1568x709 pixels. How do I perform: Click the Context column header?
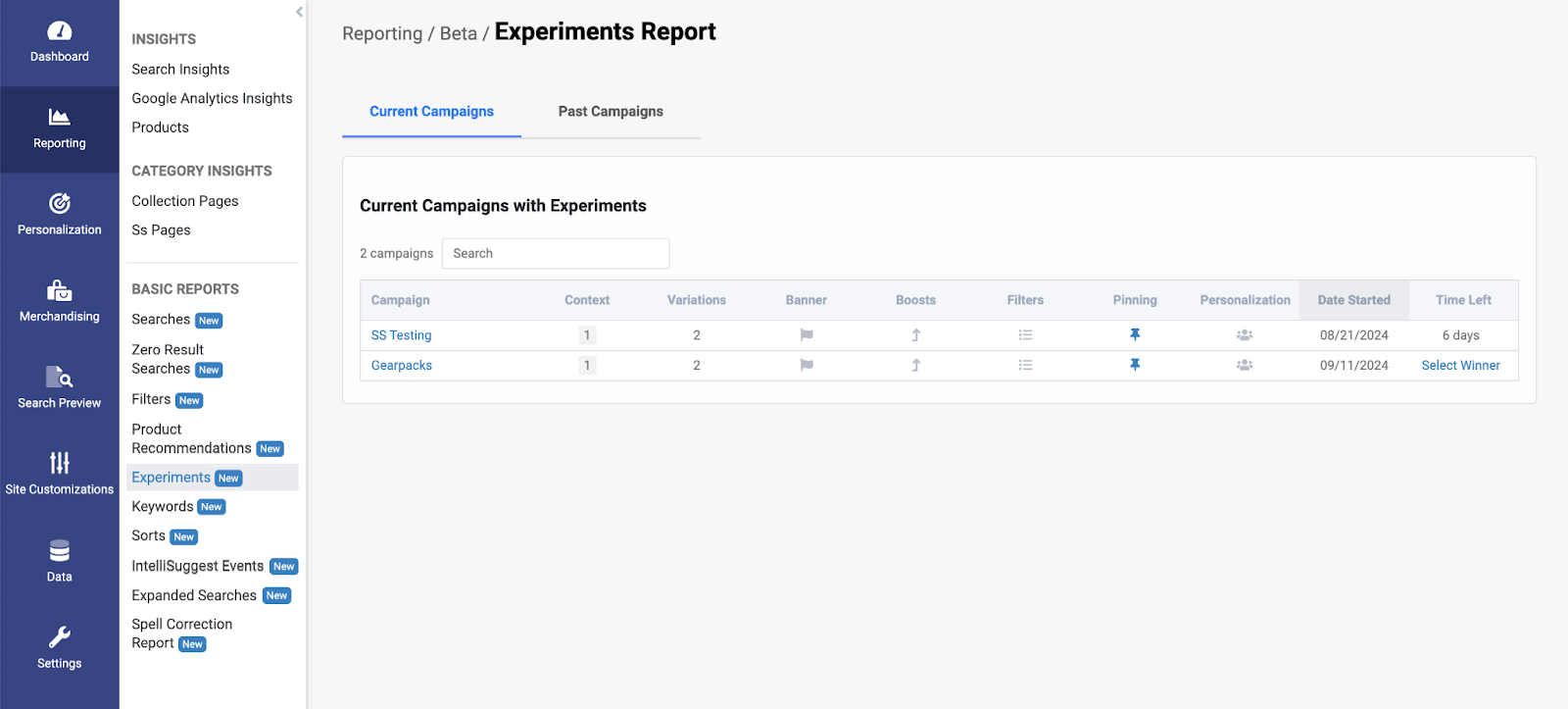587,300
